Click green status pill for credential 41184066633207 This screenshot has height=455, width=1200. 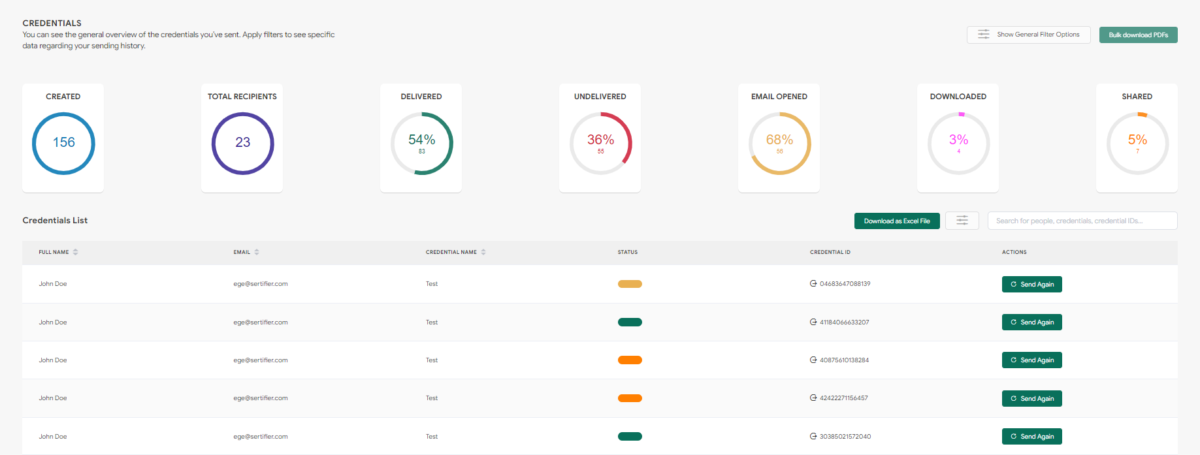[630, 322]
